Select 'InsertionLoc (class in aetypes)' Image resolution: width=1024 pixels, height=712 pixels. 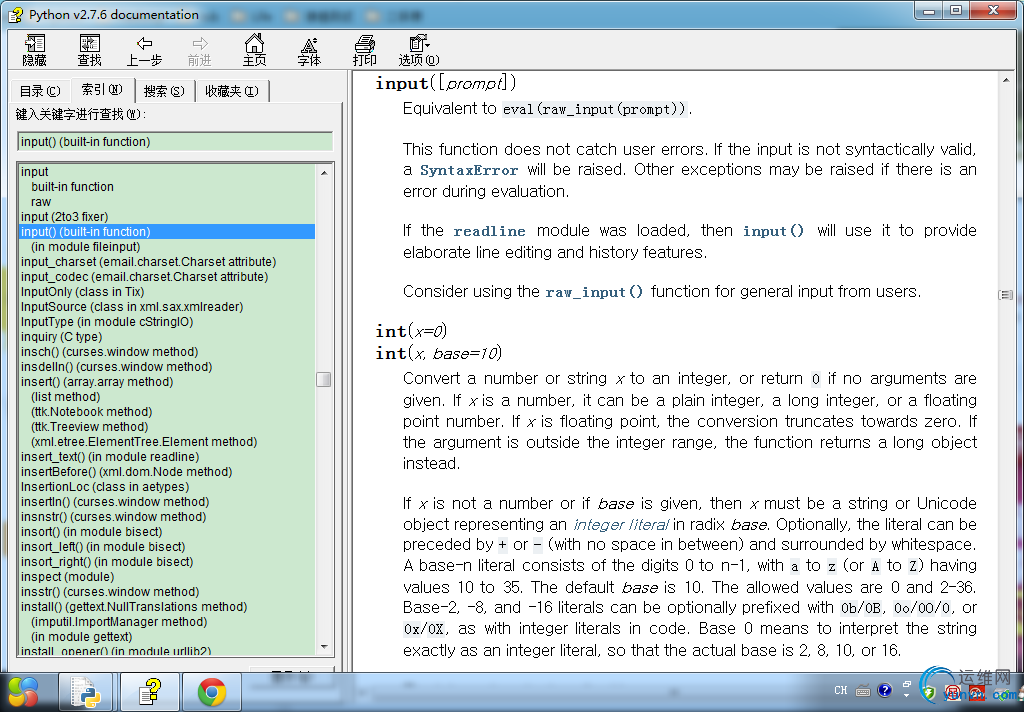point(104,487)
